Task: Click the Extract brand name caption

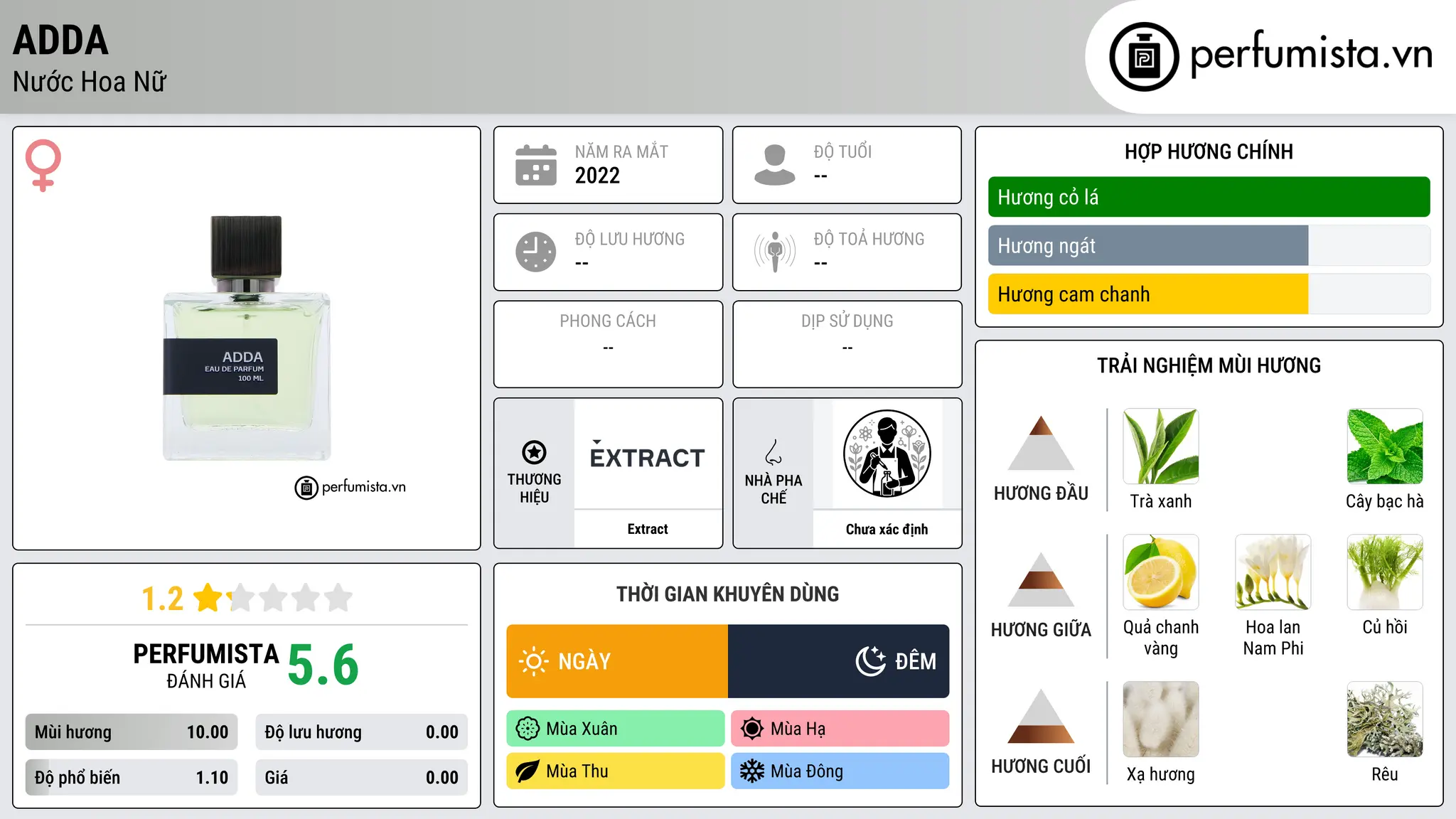Action: point(648,529)
